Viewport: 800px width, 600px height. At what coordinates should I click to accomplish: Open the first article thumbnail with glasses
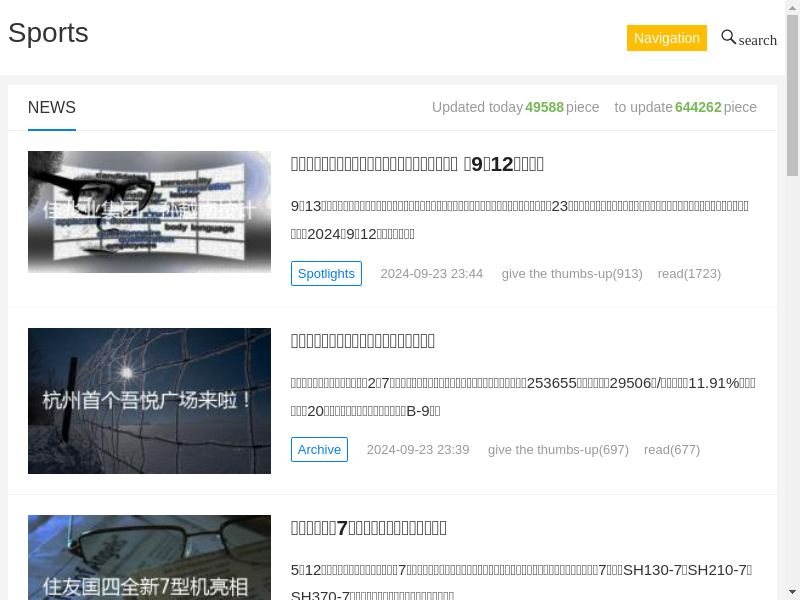(x=149, y=212)
